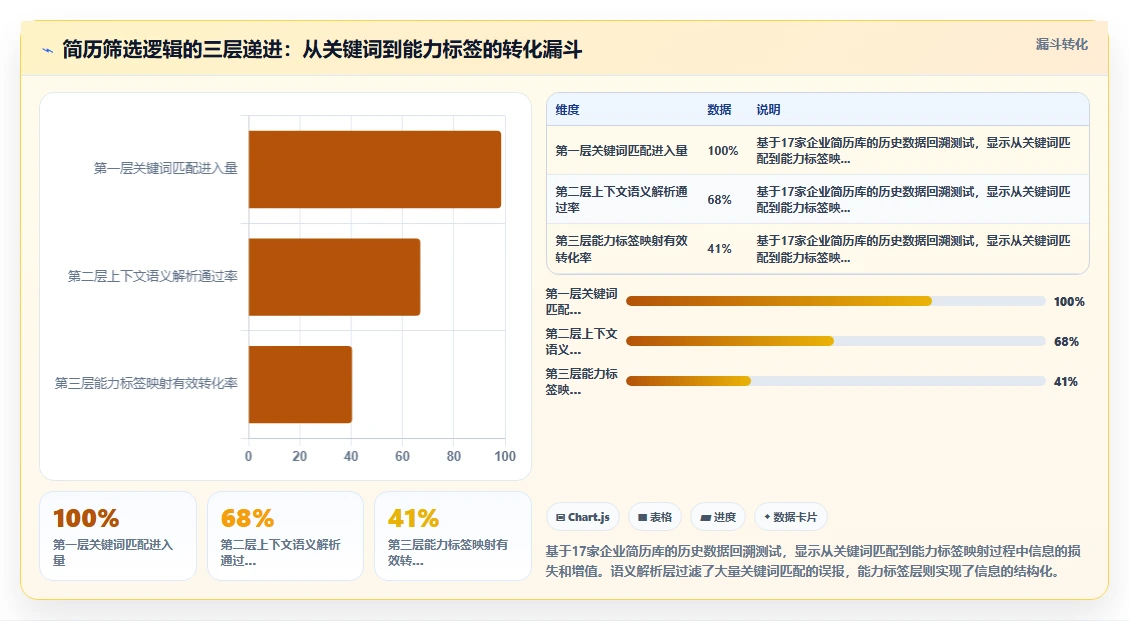The width and height of the screenshot is (1129, 621).
Task: Click the 100% value in the table
Action: (723, 151)
